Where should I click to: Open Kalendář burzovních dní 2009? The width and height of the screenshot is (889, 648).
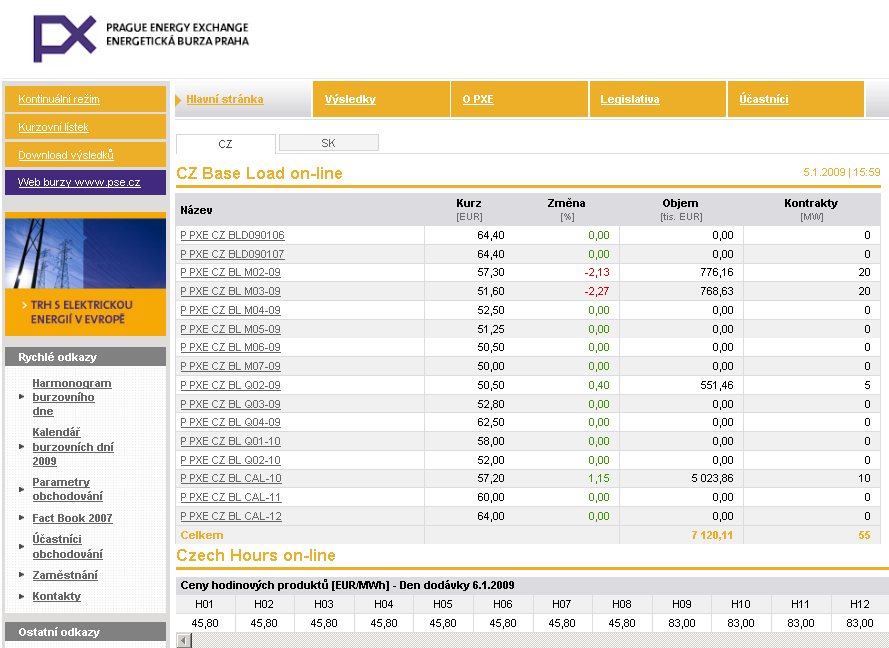[x=73, y=447]
